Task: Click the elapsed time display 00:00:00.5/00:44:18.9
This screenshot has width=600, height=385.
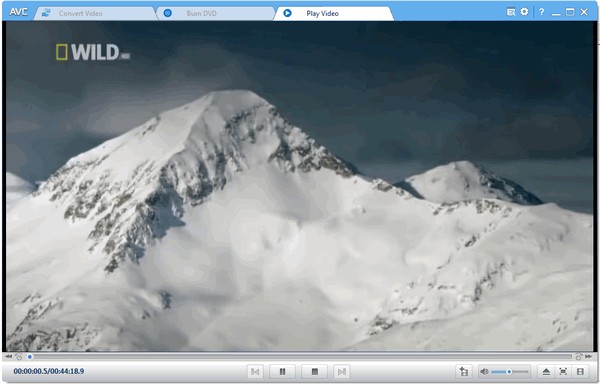Action: [49, 371]
